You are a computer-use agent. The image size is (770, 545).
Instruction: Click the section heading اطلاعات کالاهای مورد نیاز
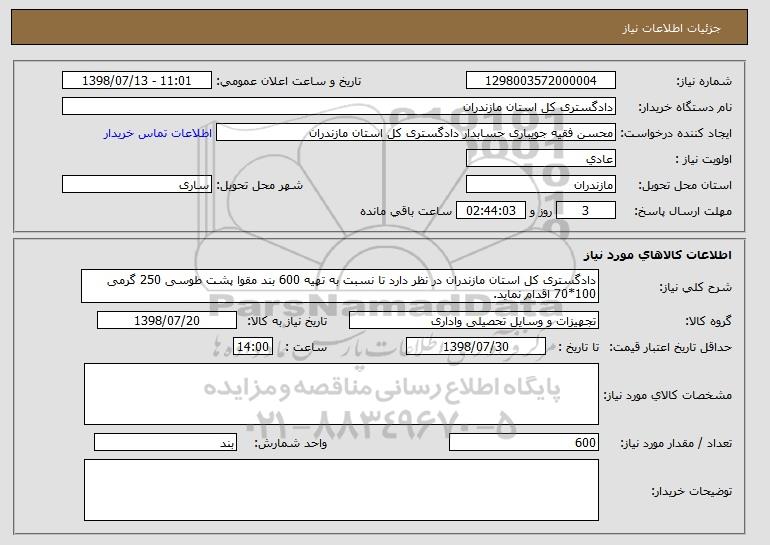click(x=658, y=255)
